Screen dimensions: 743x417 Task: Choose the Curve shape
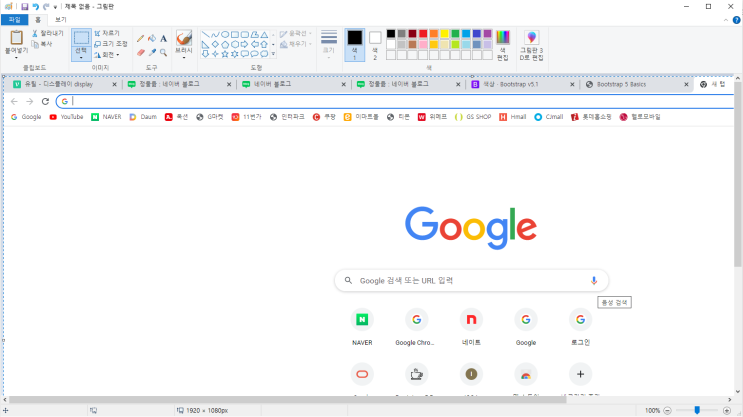pyautogui.click(x=215, y=35)
